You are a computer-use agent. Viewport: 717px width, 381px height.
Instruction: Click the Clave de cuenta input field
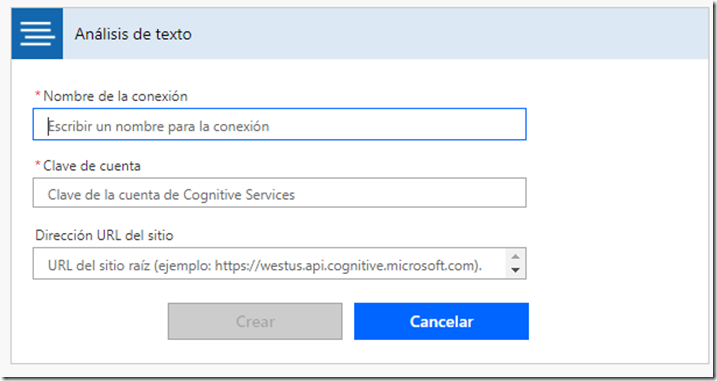click(x=279, y=193)
